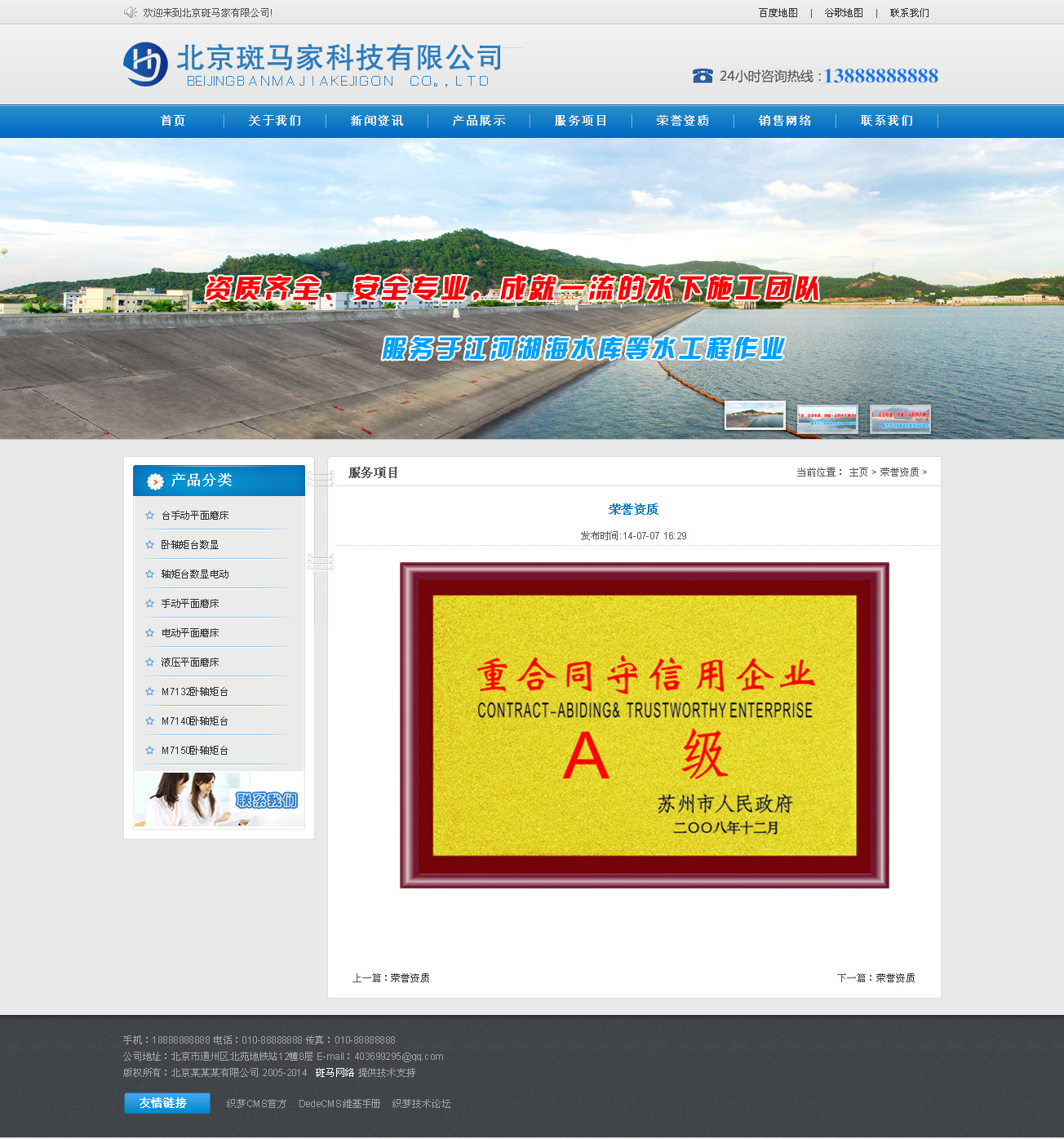Click the star icon beside M7150卧轴矩台

[x=149, y=751]
